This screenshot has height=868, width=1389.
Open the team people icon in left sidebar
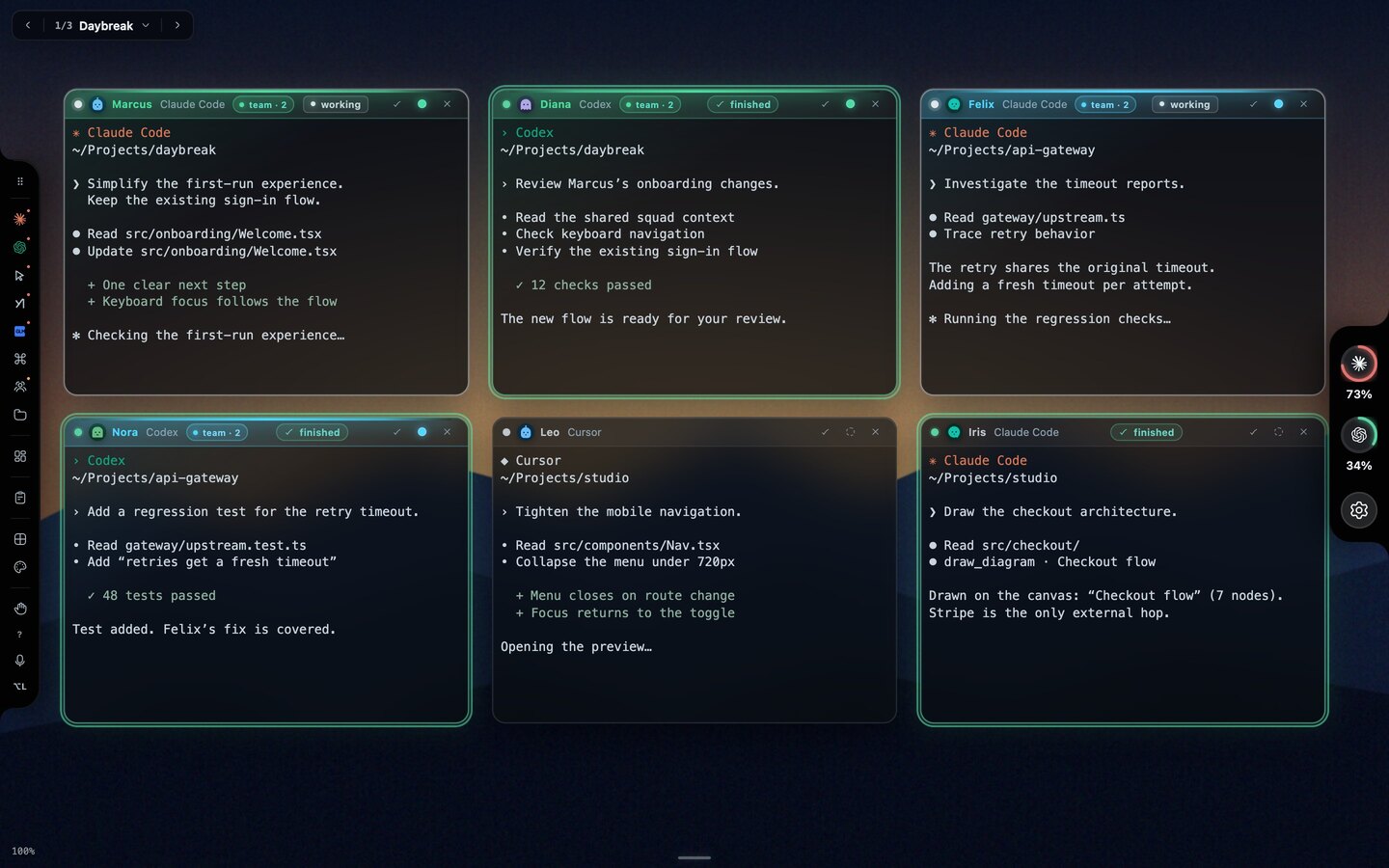click(x=19, y=387)
